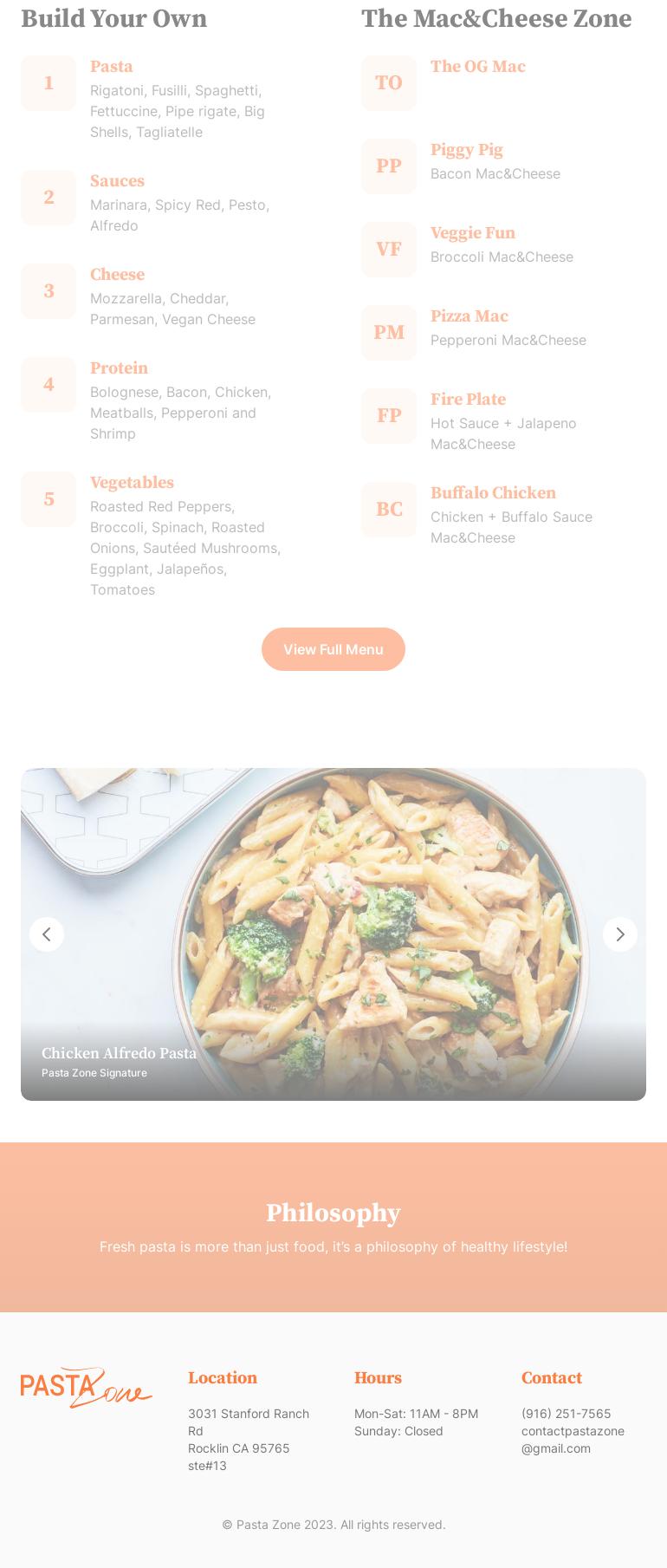Click the Chicken Alfredo Pasta slide image
The image size is (667, 1568).
[333, 934]
